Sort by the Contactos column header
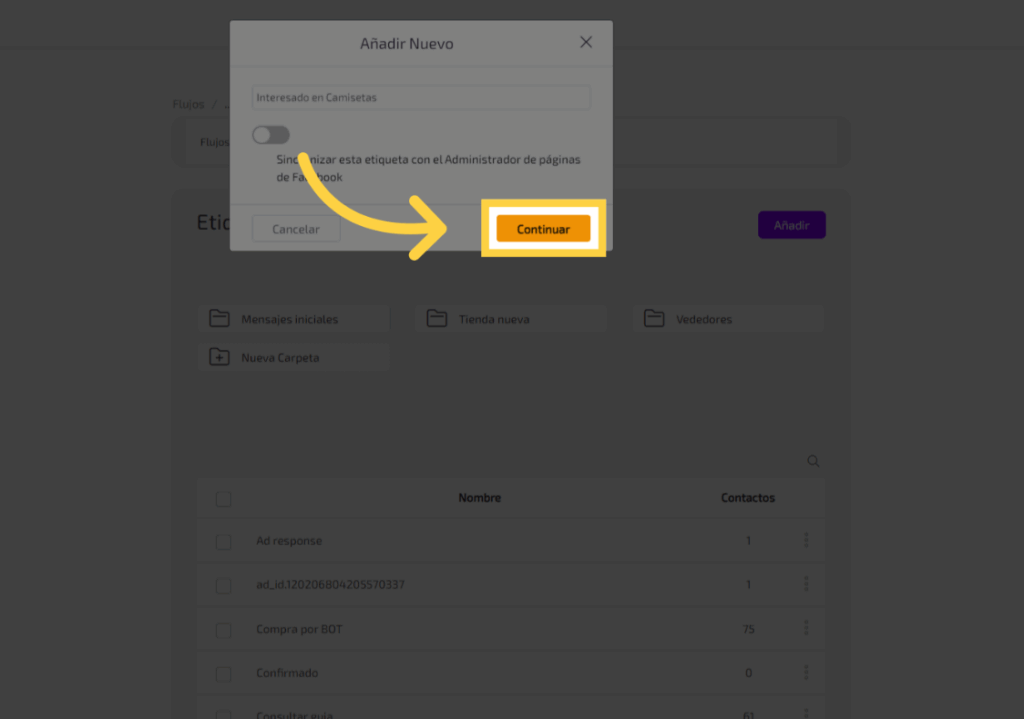Viewport: 1024px width, 719px height. [x=748, y=498]
